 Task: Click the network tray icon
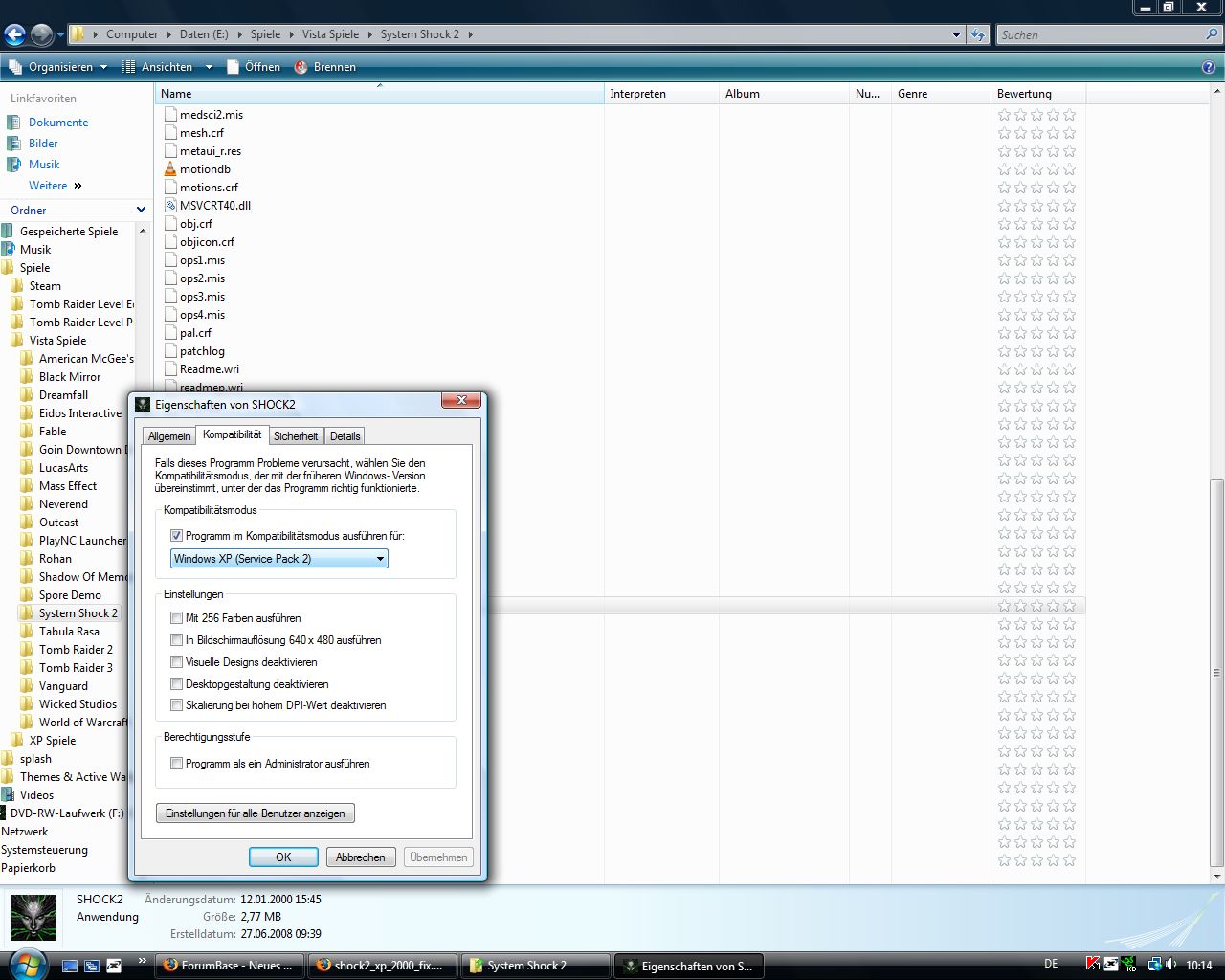pos(1154,965)
